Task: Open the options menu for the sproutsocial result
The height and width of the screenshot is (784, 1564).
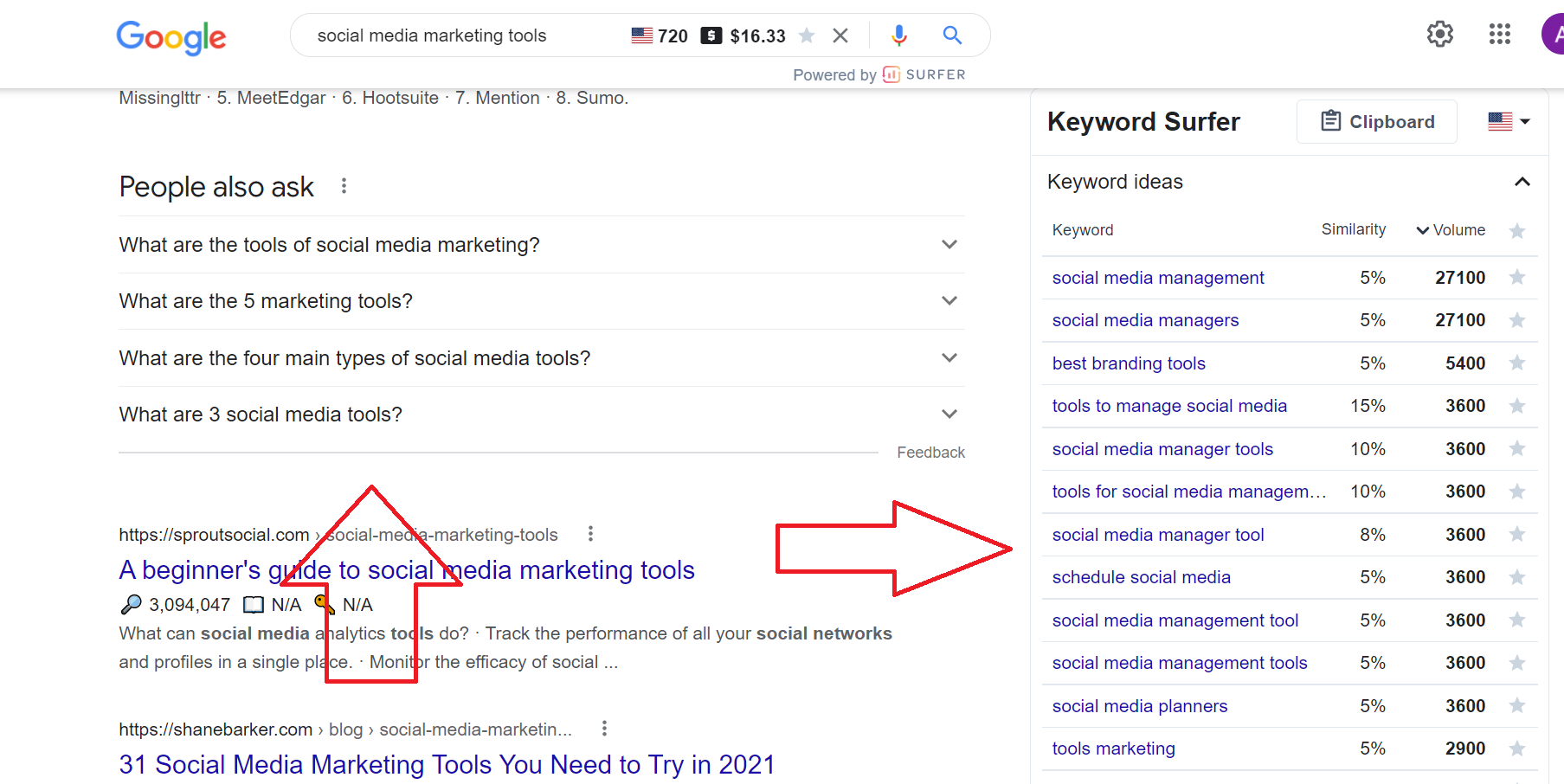Action: [590, 534]
